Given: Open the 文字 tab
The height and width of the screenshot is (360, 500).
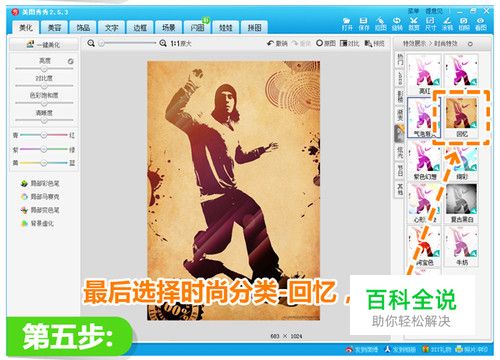Looking at the screenshot, I should 112,27.
